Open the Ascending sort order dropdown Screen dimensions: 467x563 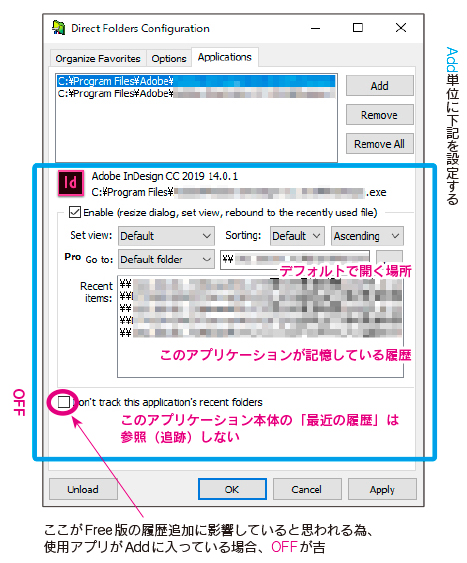[367, 236]
